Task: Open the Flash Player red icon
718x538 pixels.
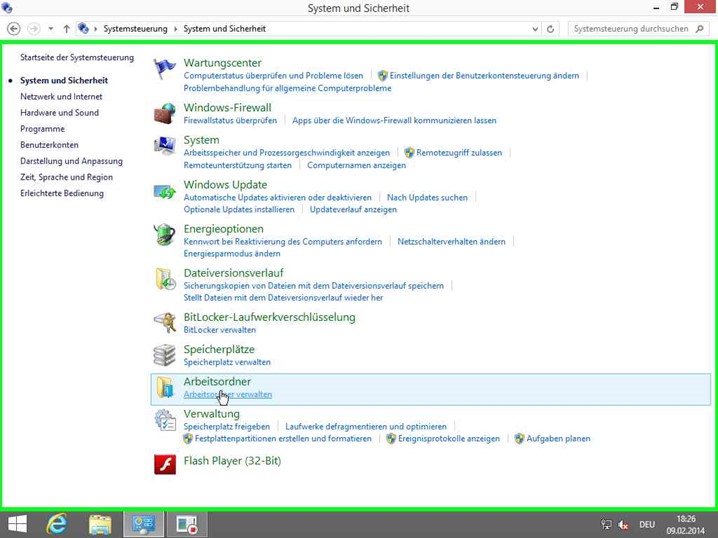Action: click(x=165, y=464)
